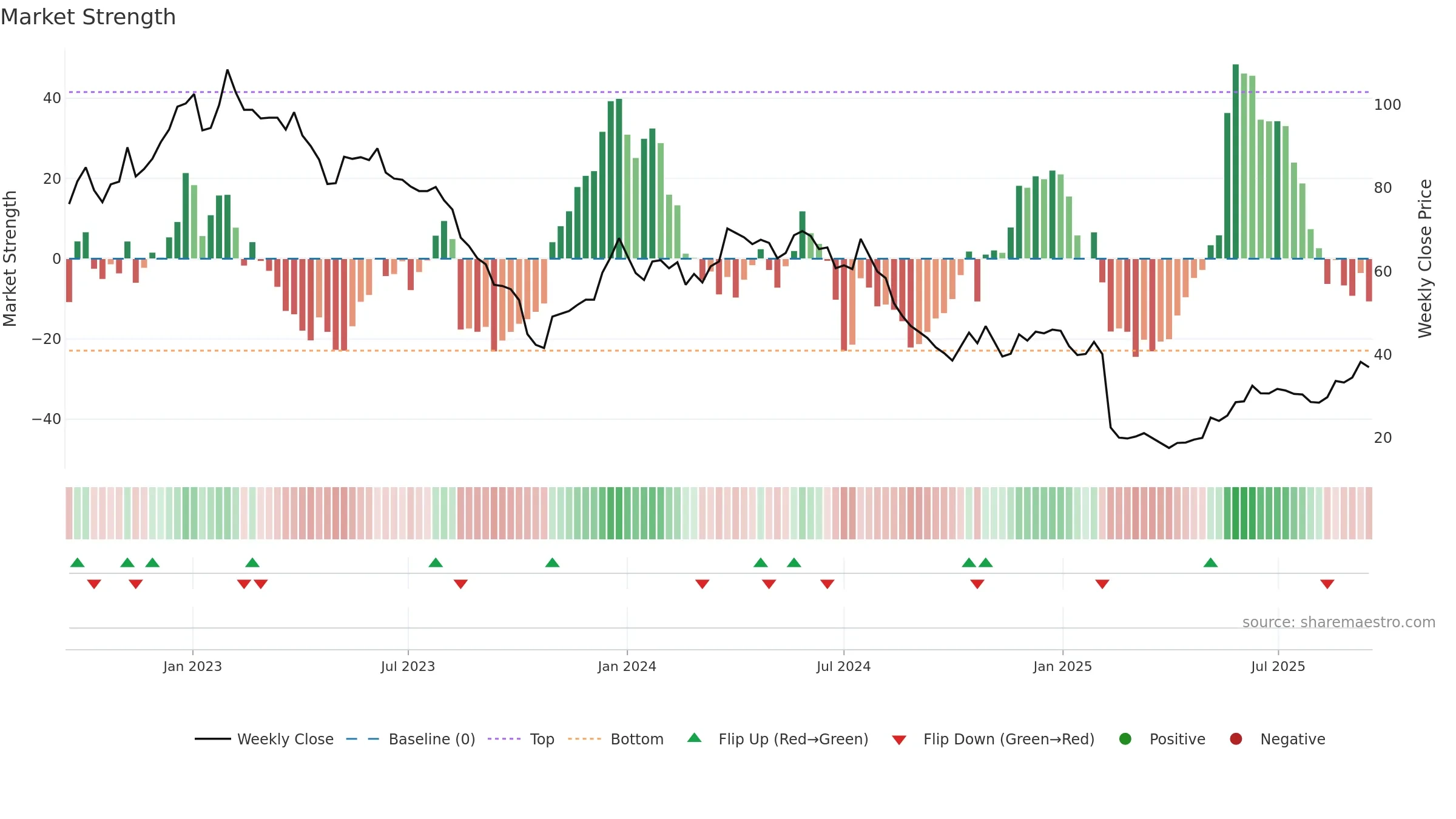Click the purple dotted Top legend sample

(504, 739)
